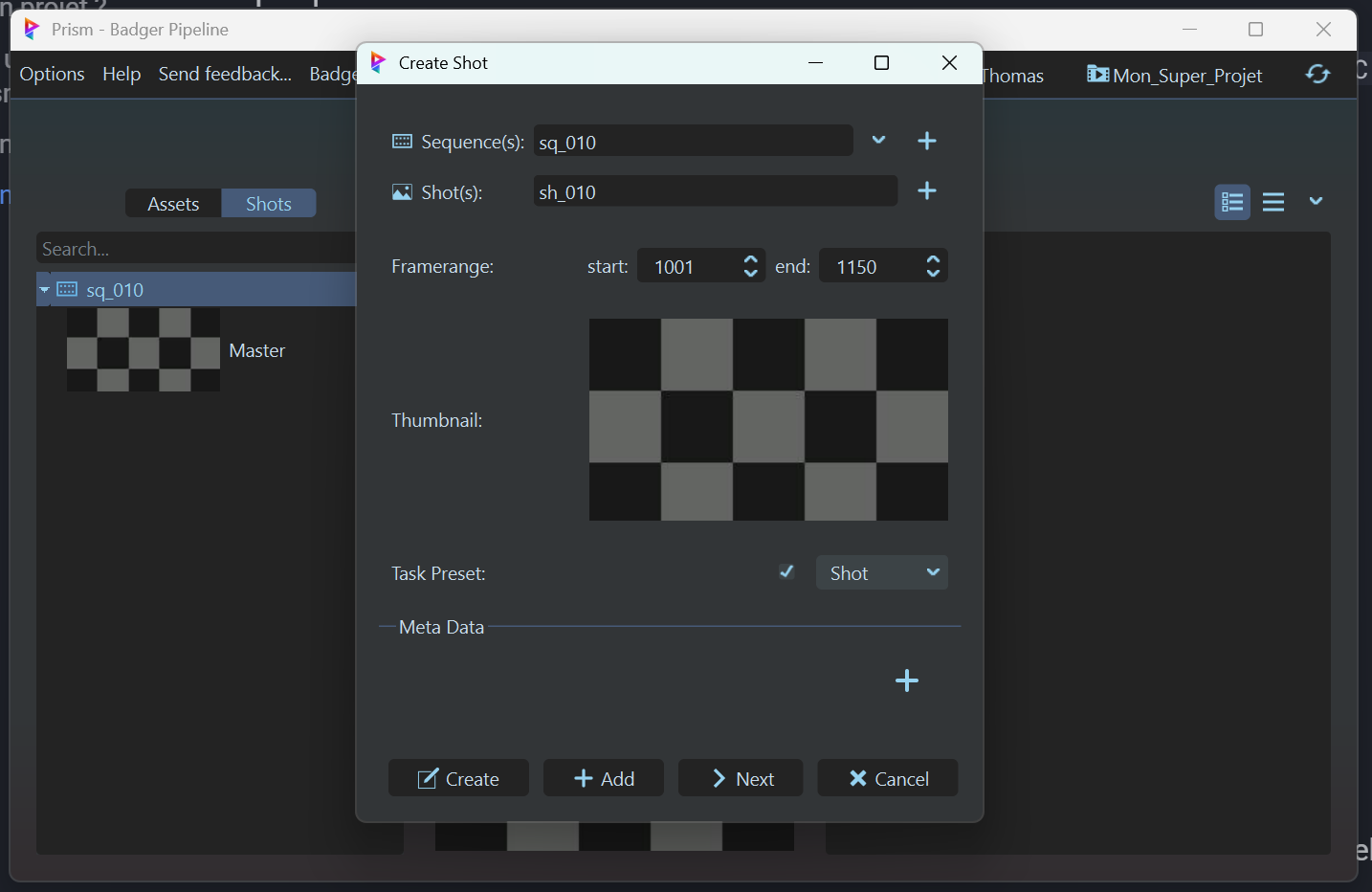Collapse the sq_010 tree item
Viewport: 1372px width, 892px height.
(44, 289)
